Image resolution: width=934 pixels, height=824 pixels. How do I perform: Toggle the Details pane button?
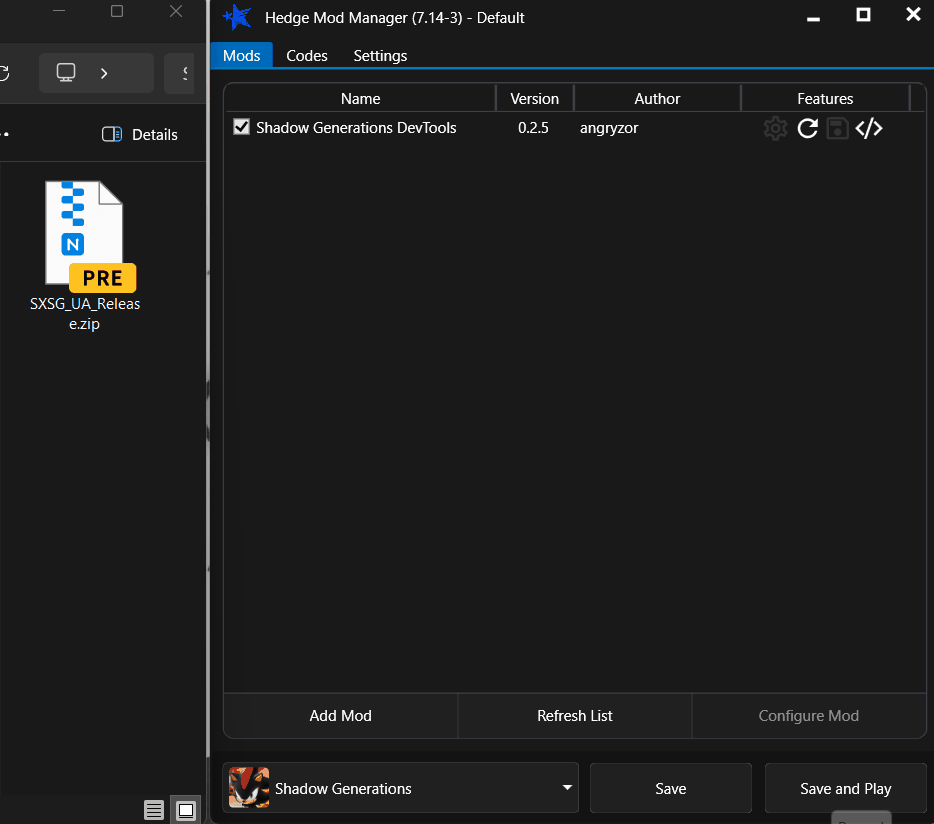[x=140, y=135]
